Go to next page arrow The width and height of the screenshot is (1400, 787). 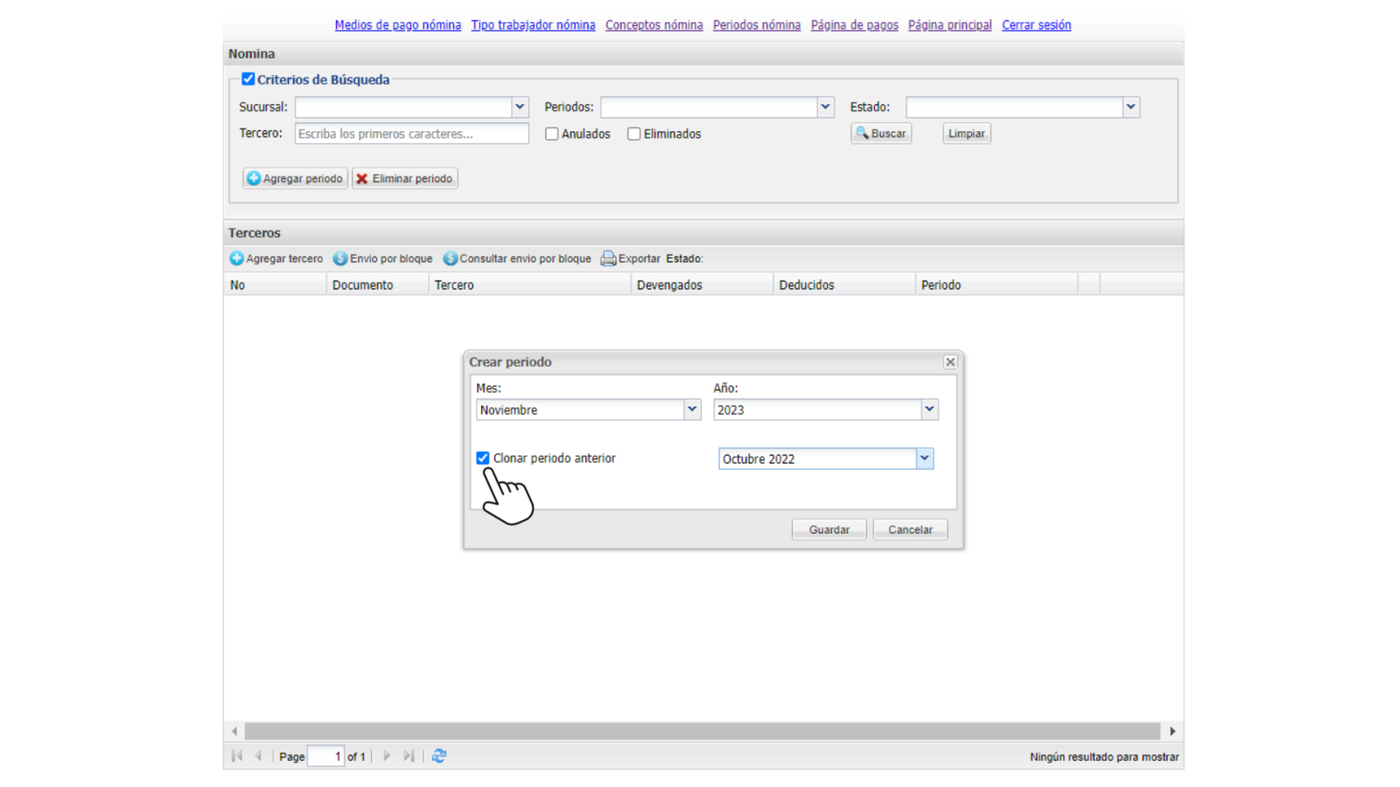[387, 756]
